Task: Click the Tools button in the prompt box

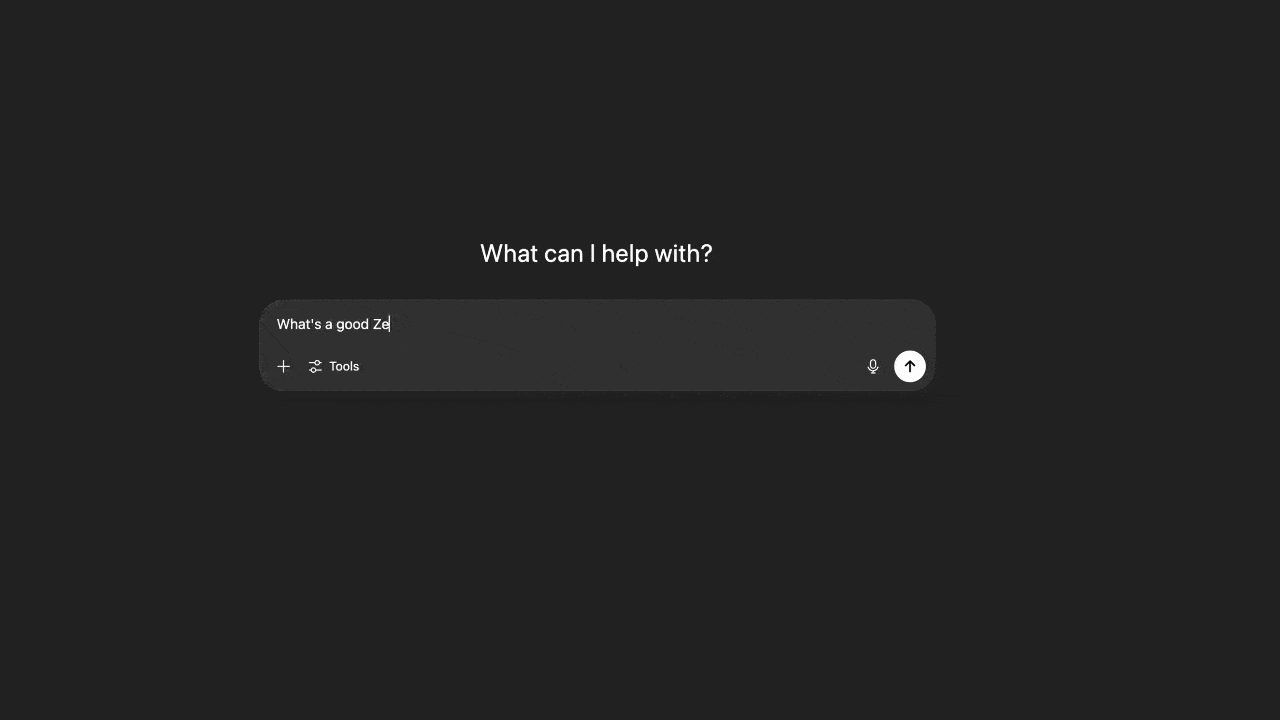Action: tap(334, 367)
